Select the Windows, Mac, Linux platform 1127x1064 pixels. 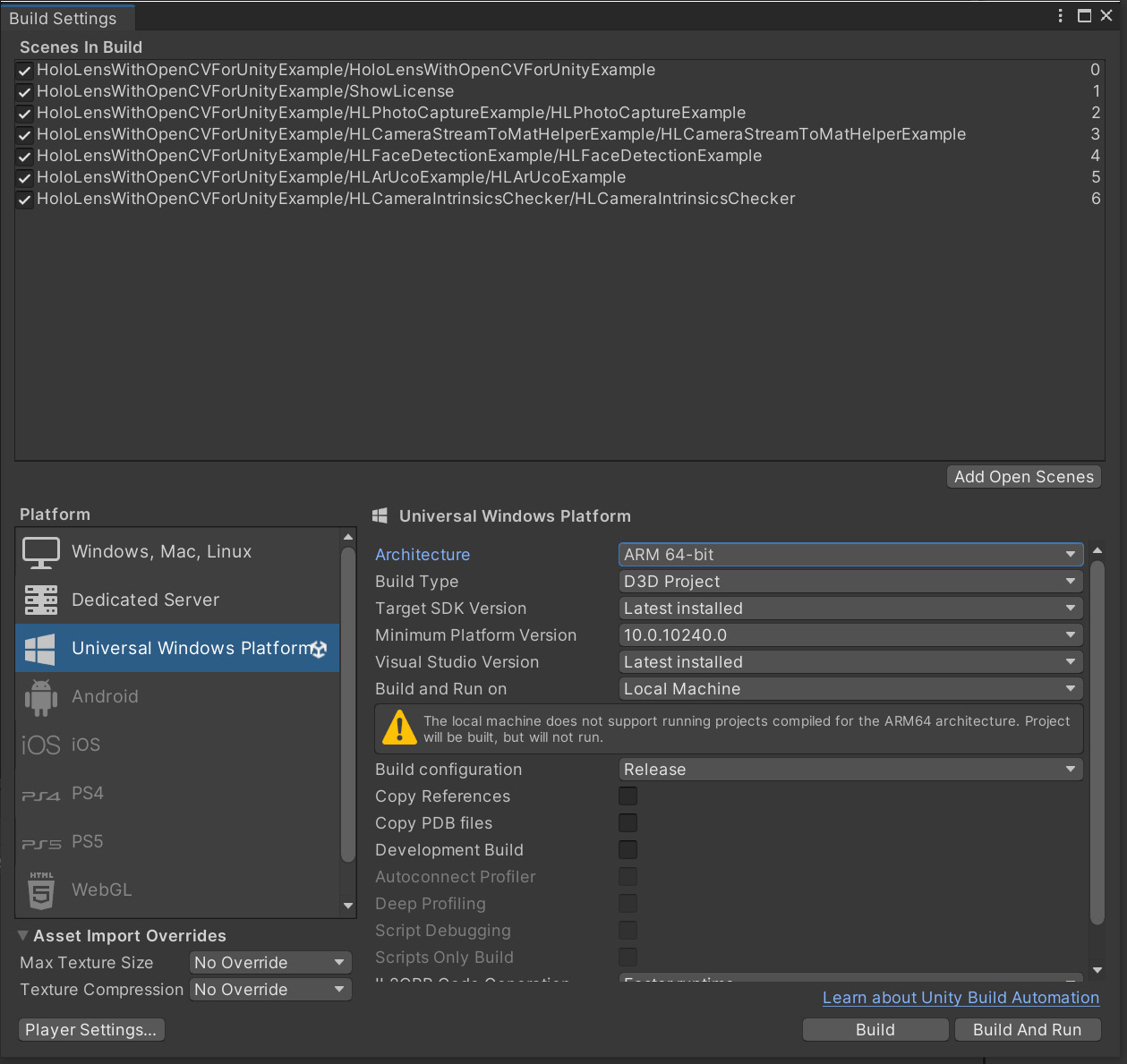point(177,552)
